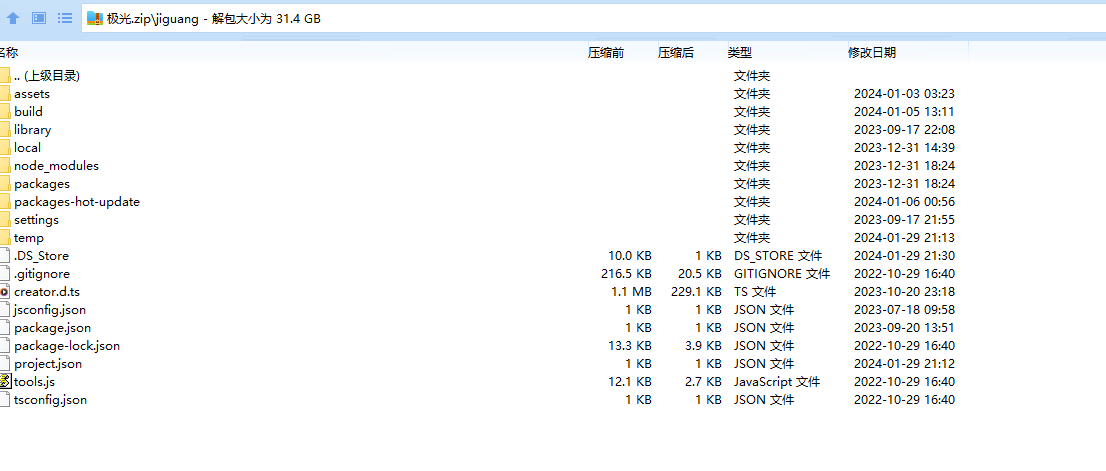Click the archive path address field

(x=600, y=18)
